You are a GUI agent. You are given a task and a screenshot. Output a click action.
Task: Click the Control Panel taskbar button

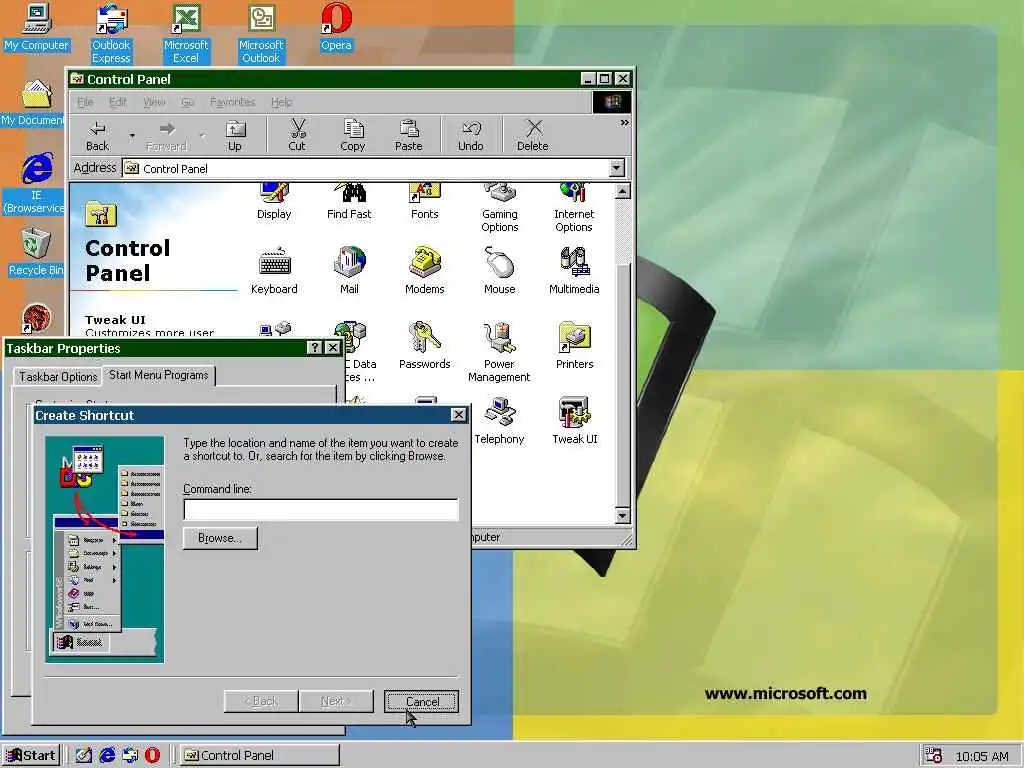[x=259, y=755]
